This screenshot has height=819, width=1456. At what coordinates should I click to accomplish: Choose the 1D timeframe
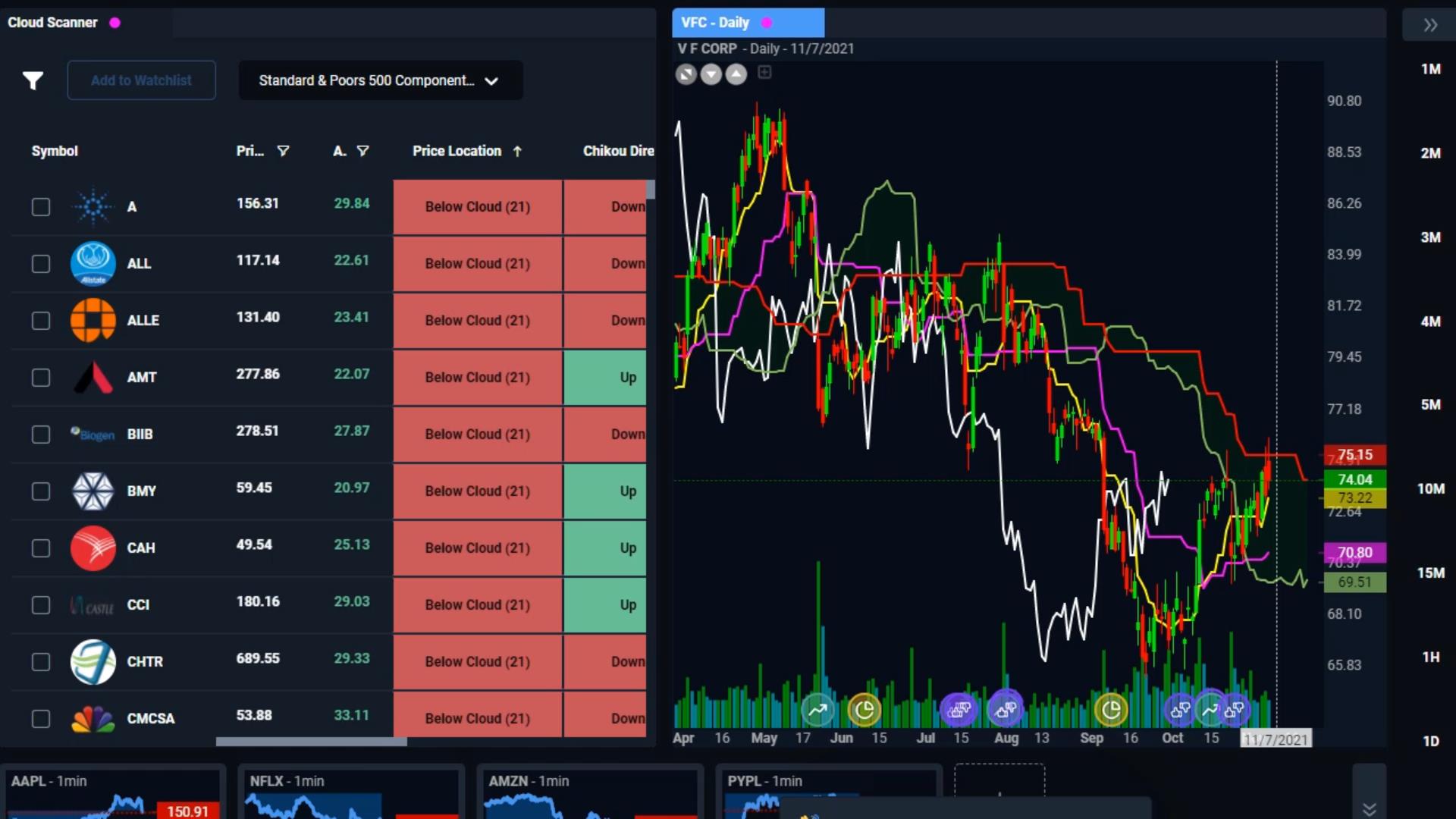pos(1430,741)
